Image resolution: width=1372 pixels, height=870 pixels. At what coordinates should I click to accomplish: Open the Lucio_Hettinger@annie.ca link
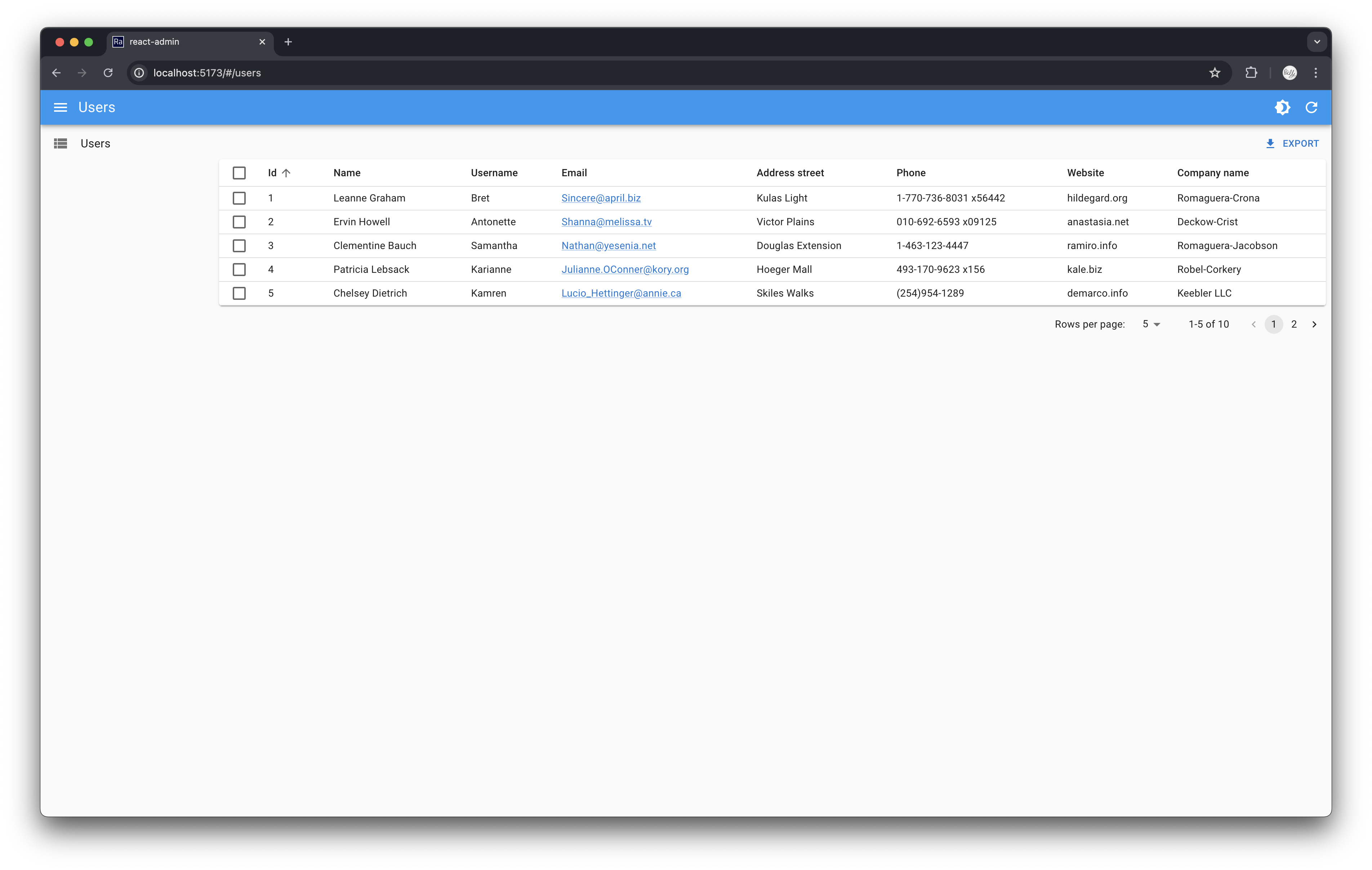pos(621,294)
